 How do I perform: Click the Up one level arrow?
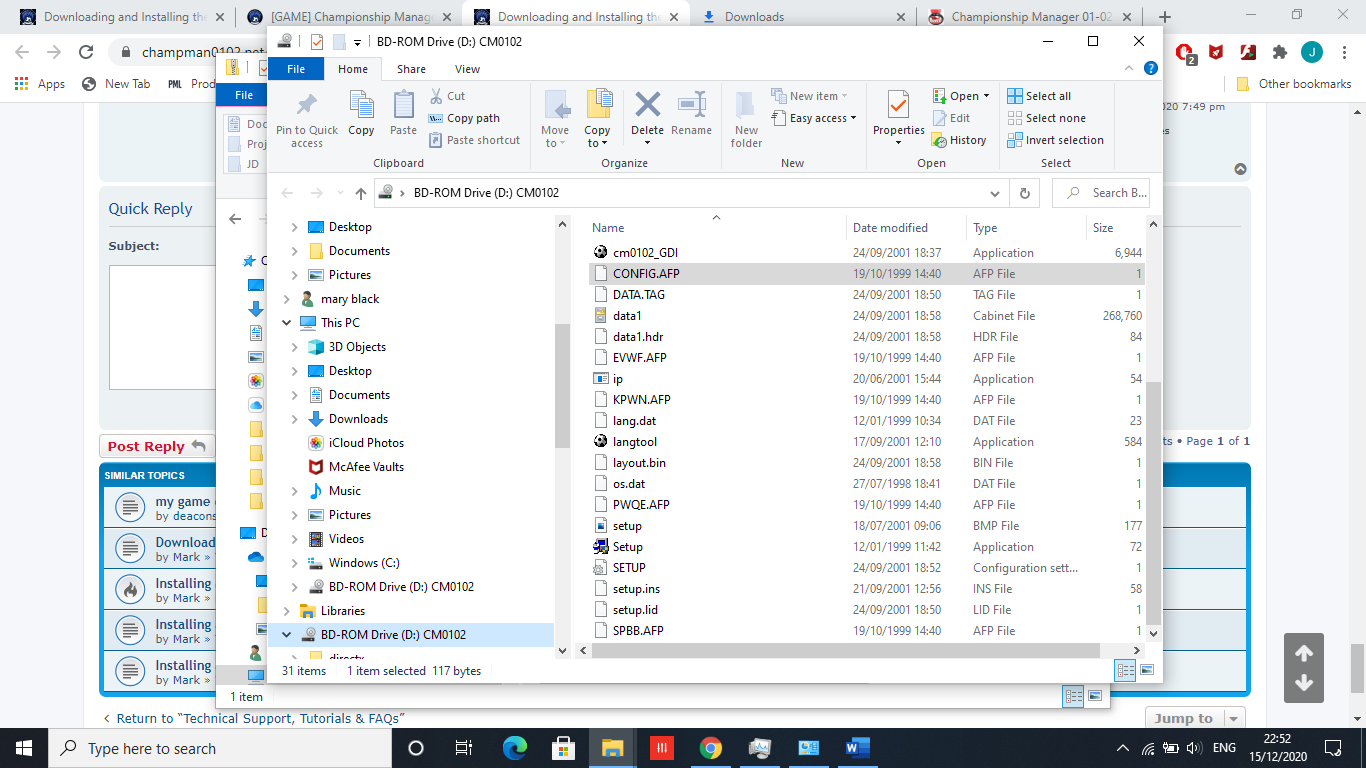tap(361, 193)
